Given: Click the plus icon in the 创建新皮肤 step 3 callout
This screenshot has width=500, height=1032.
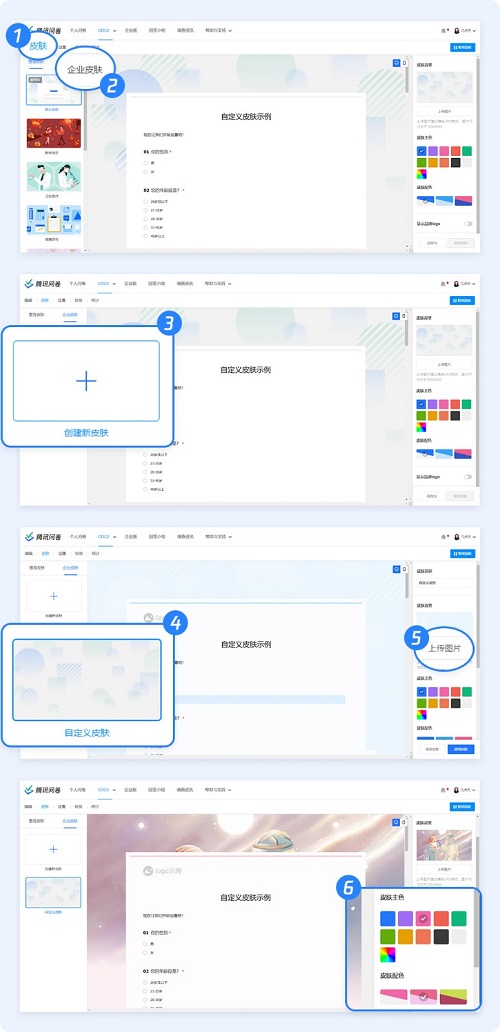Looking at the screenshot, I should (86, 380).
